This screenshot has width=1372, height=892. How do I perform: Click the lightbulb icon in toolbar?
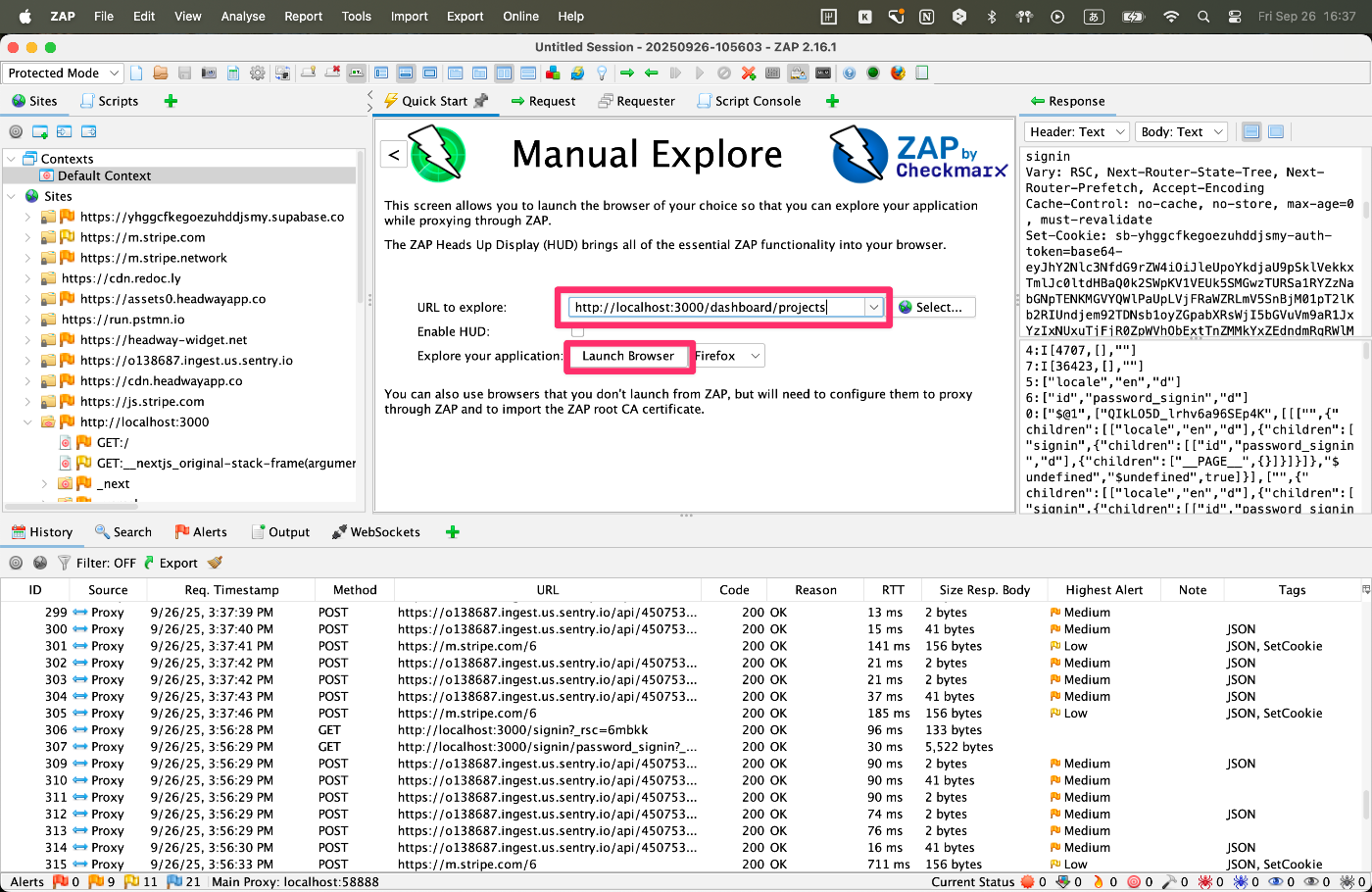tap(602, 73)
